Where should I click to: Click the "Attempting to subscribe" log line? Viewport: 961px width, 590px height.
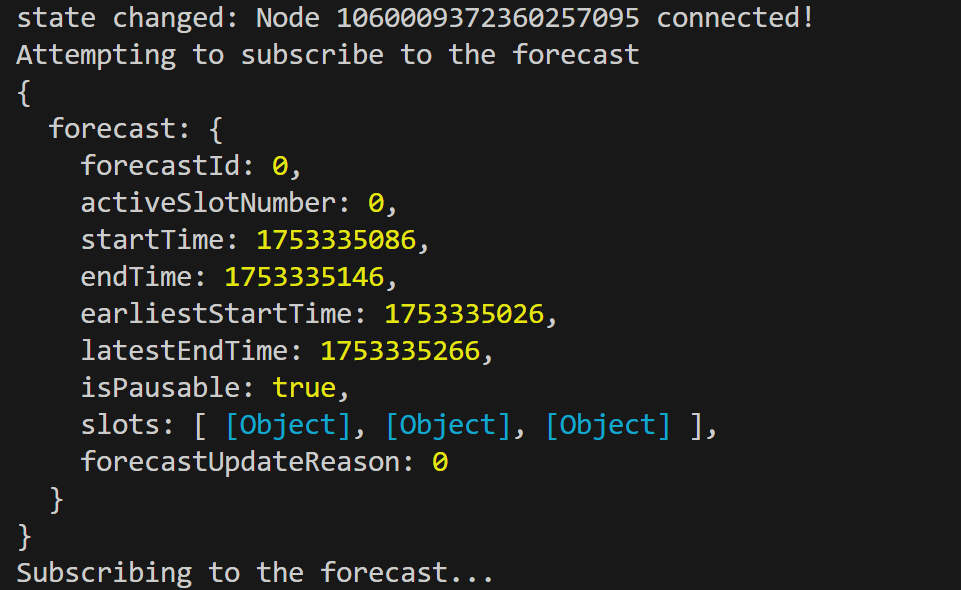[327, 54]
